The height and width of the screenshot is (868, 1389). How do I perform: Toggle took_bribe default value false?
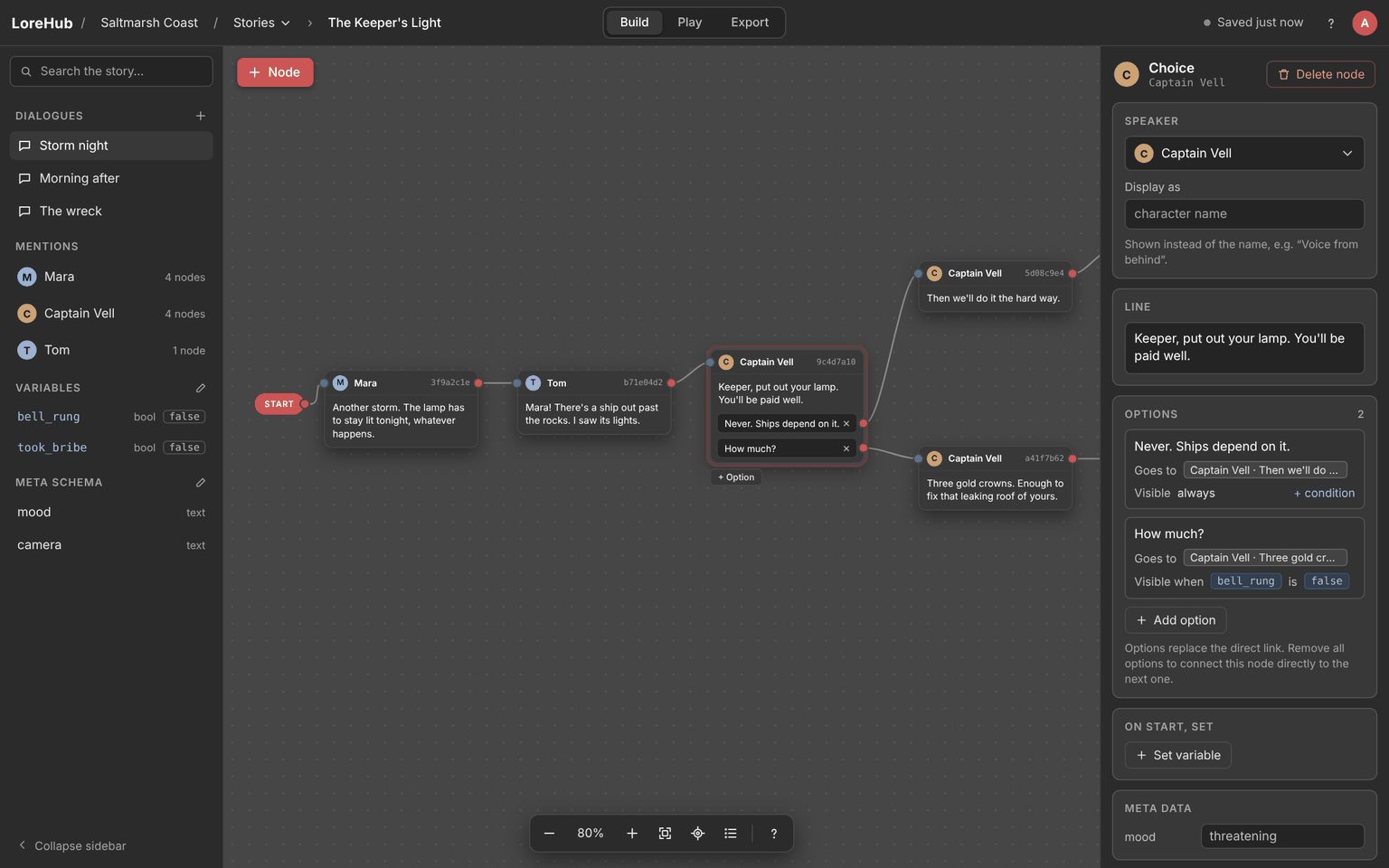tap(184, 448)
